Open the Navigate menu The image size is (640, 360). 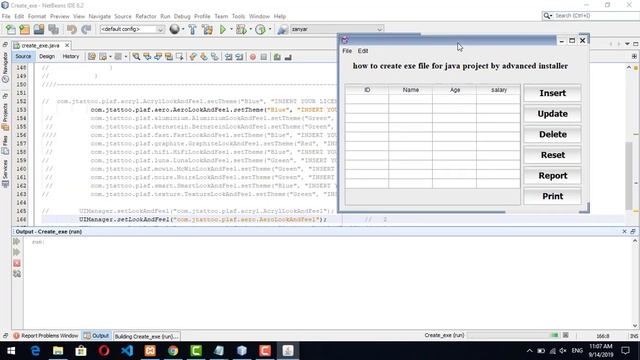[x=100, y=16]
